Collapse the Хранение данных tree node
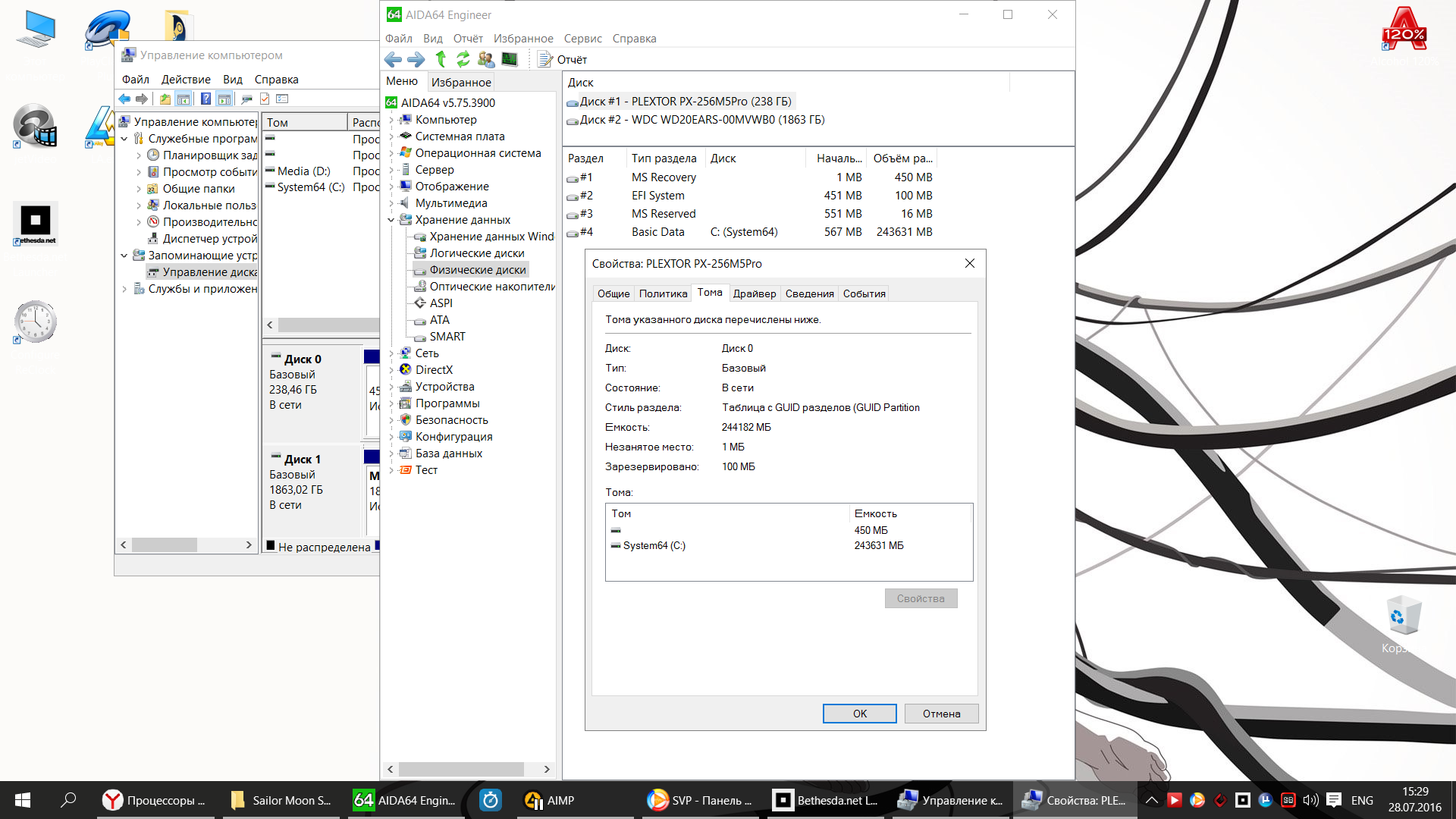 click(391, 220)
